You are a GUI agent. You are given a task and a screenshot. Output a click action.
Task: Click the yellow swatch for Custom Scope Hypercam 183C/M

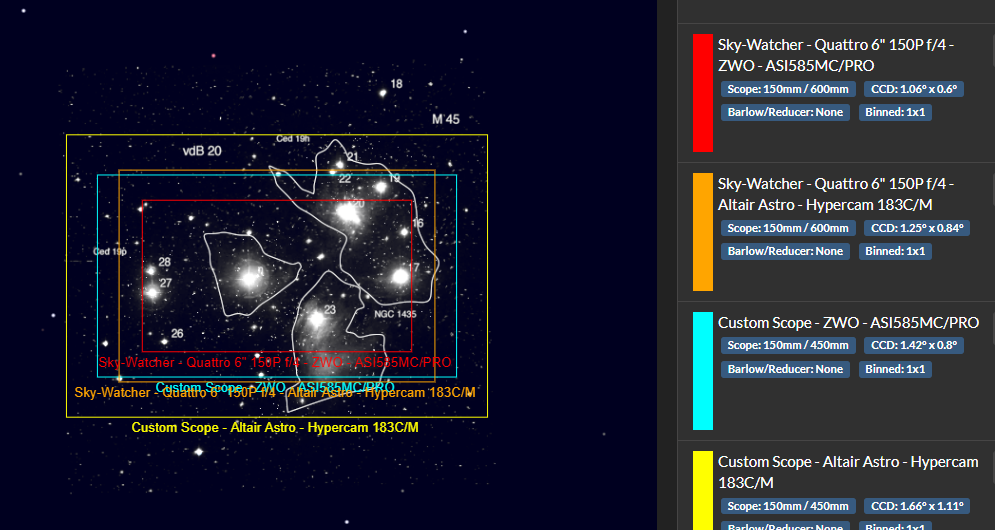(x=702, y=490)
